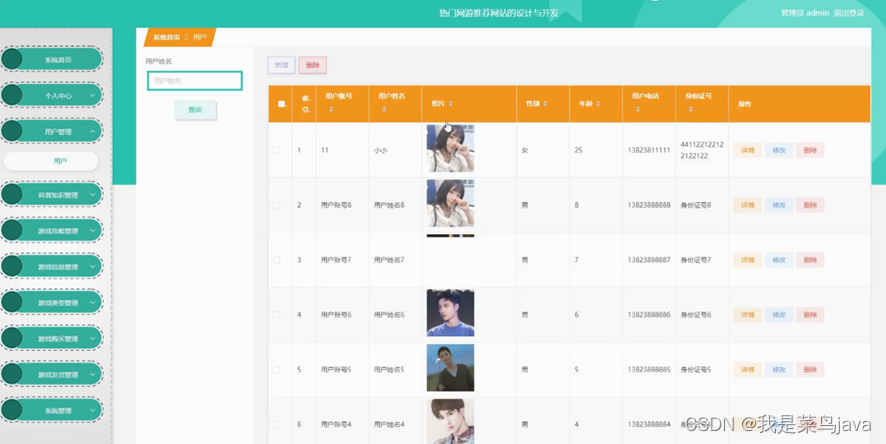Open photo thumbnail of 用户姓名8
886x444 pixels.
[x=450, y=203]
